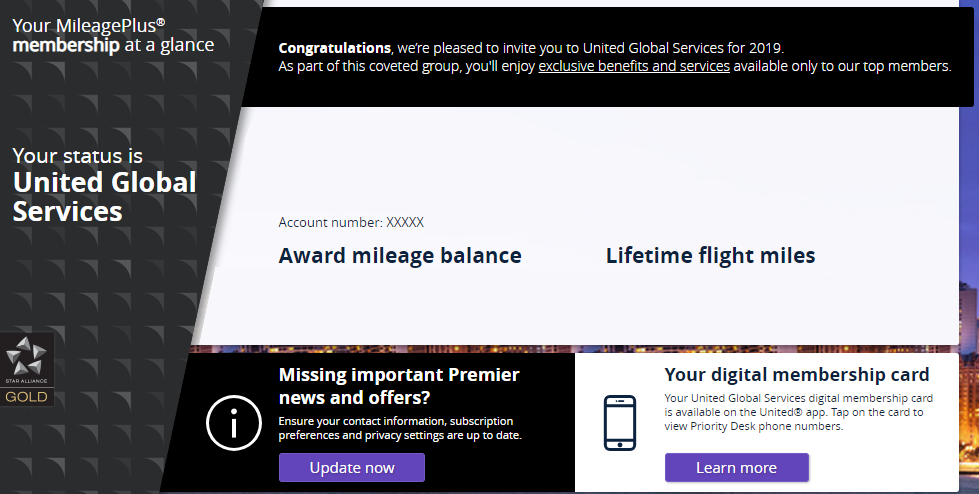Click the smartphone icon
Viewport: 979px width, 494px height.
[x=619, y=423]
